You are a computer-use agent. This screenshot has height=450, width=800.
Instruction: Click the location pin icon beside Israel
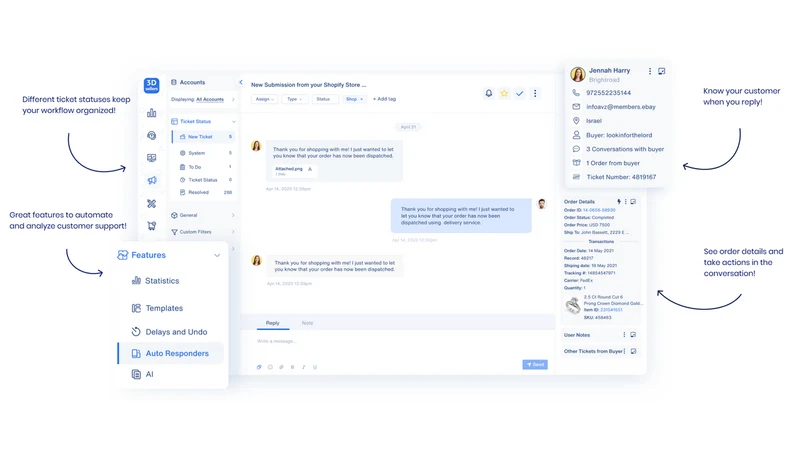click(x=576, y=121)
